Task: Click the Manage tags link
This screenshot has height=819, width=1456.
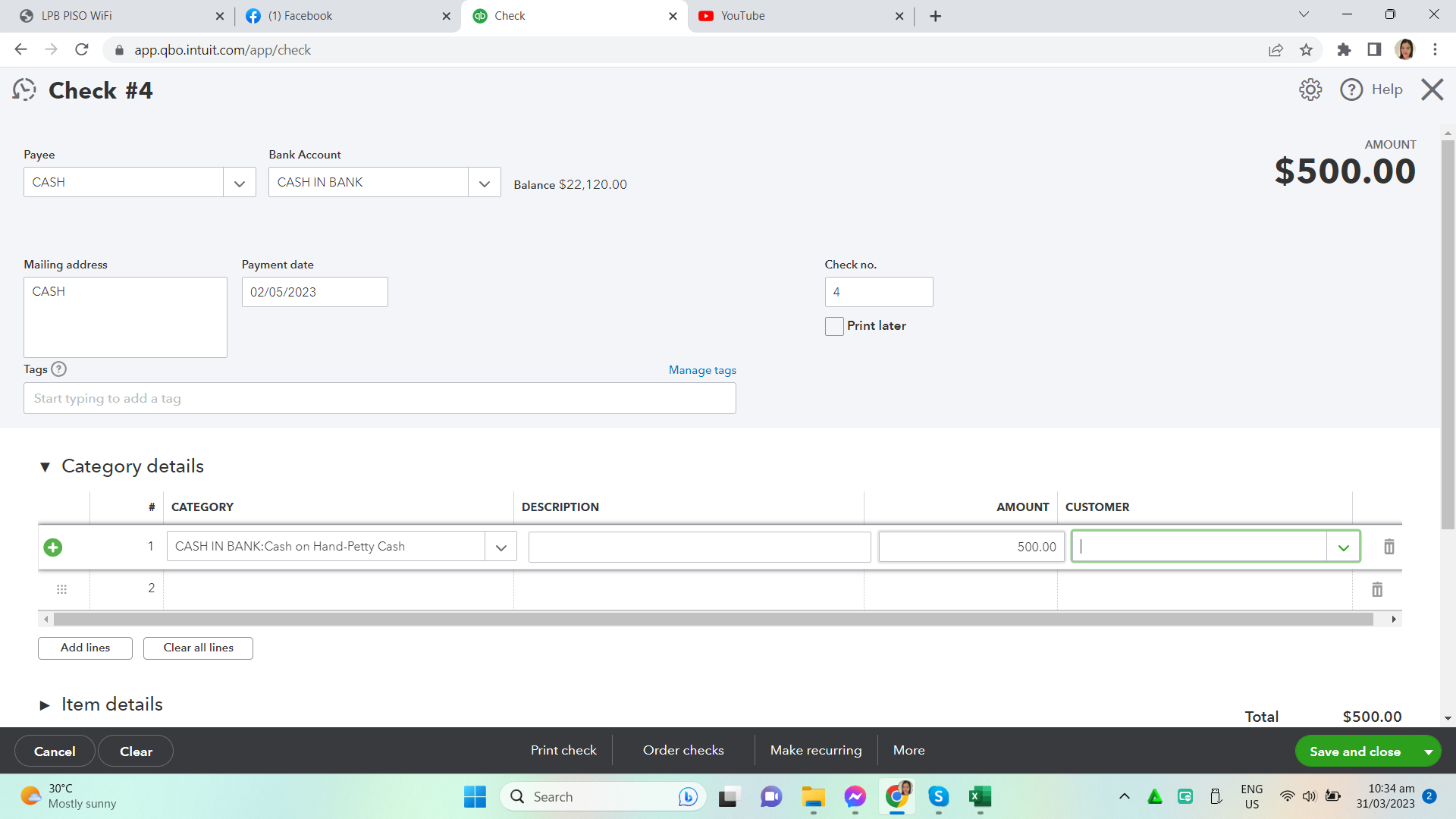Action: pos(702,370)
